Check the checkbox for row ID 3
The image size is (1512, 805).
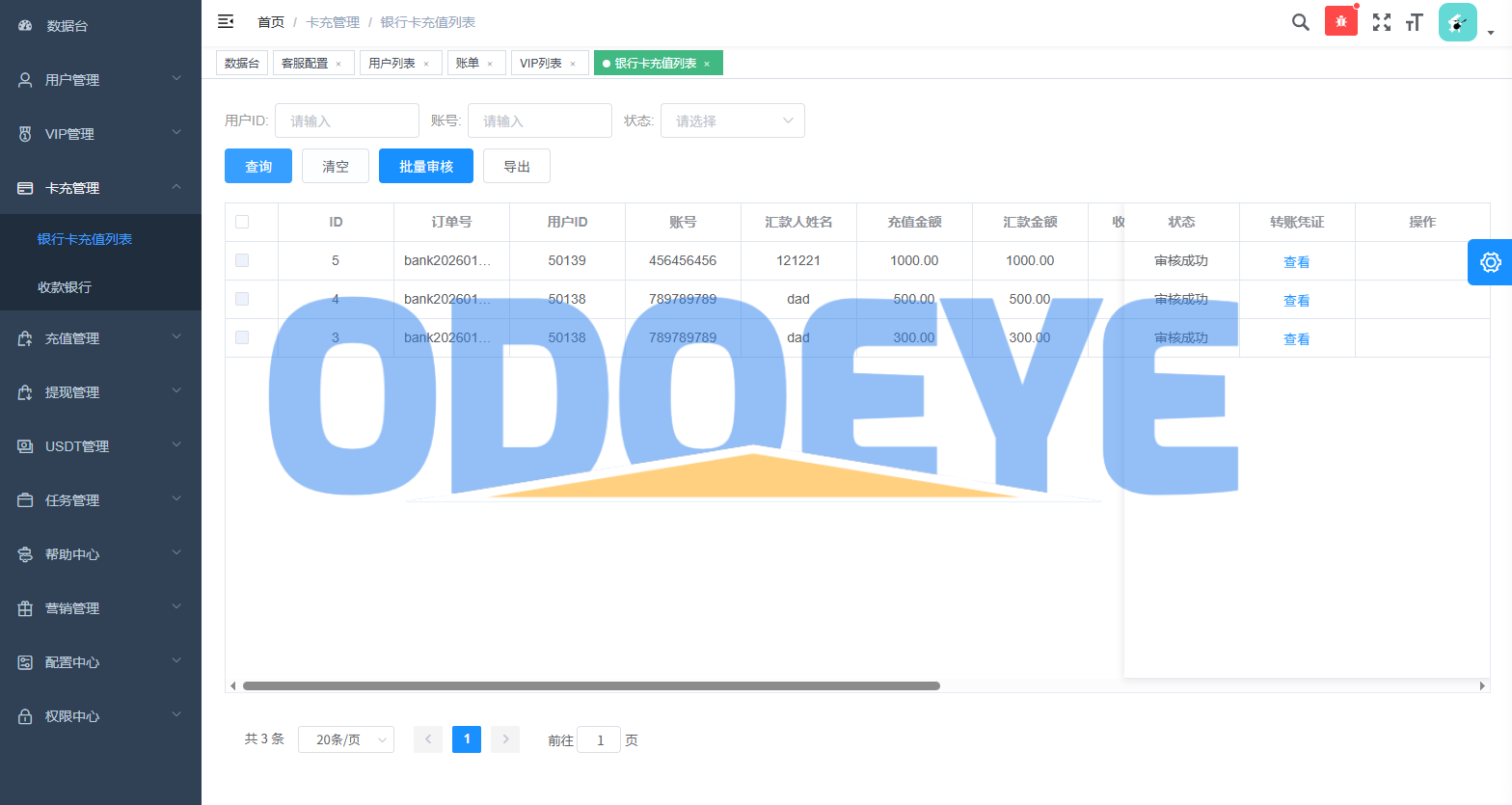(x=242, y=337)
